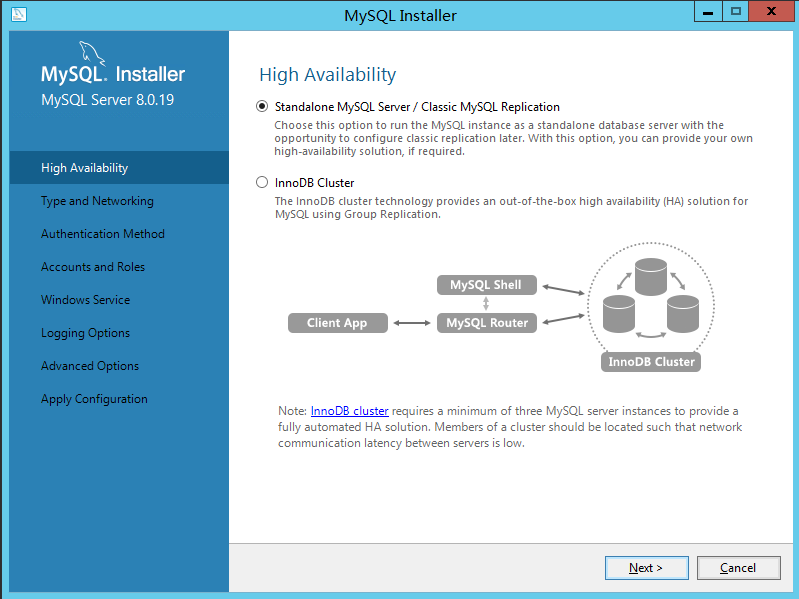Click the Cancel button
Screen dimensions: 799x599
pos(738,567)
